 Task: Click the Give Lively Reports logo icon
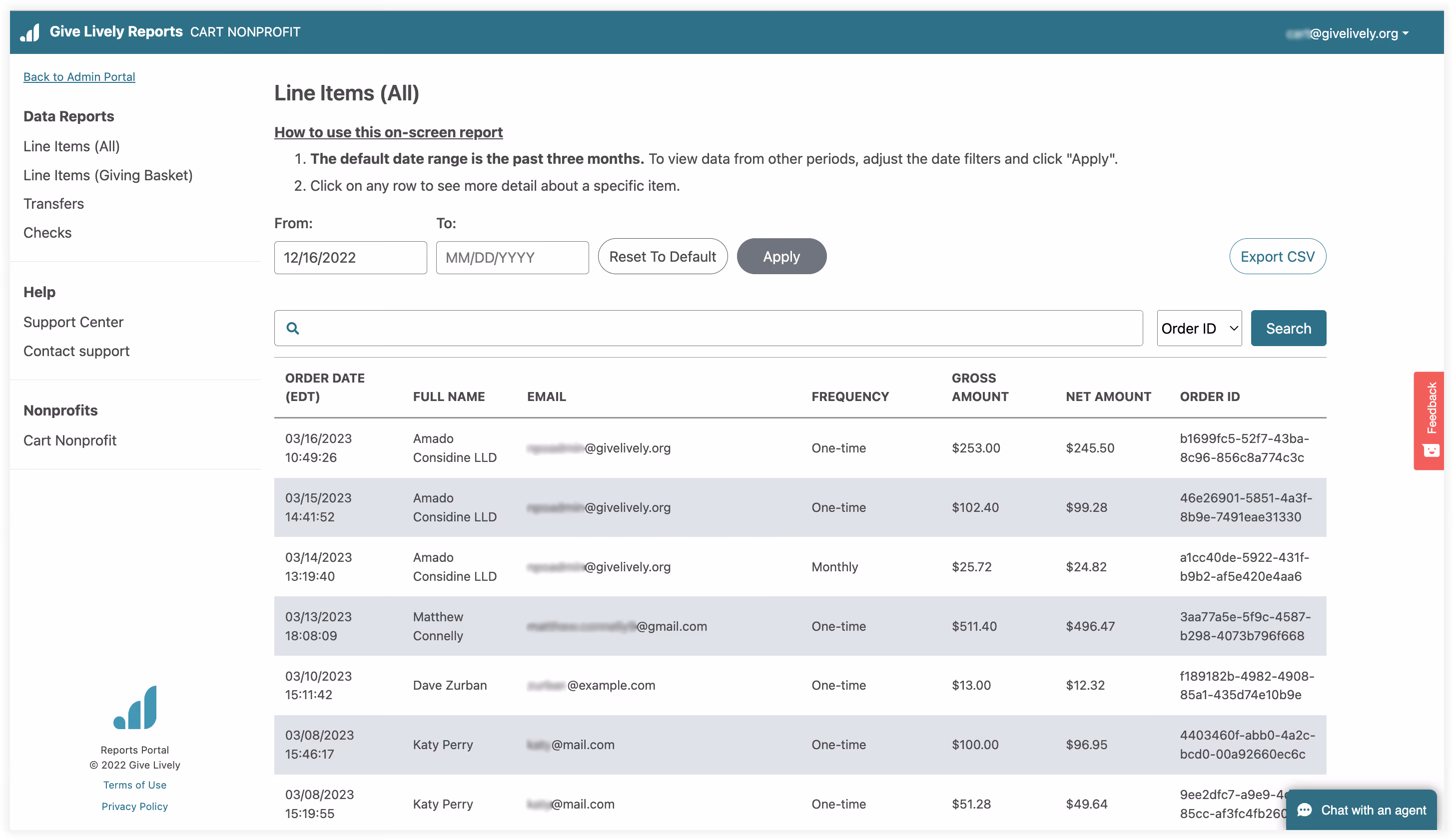click(x=30, y=32)
